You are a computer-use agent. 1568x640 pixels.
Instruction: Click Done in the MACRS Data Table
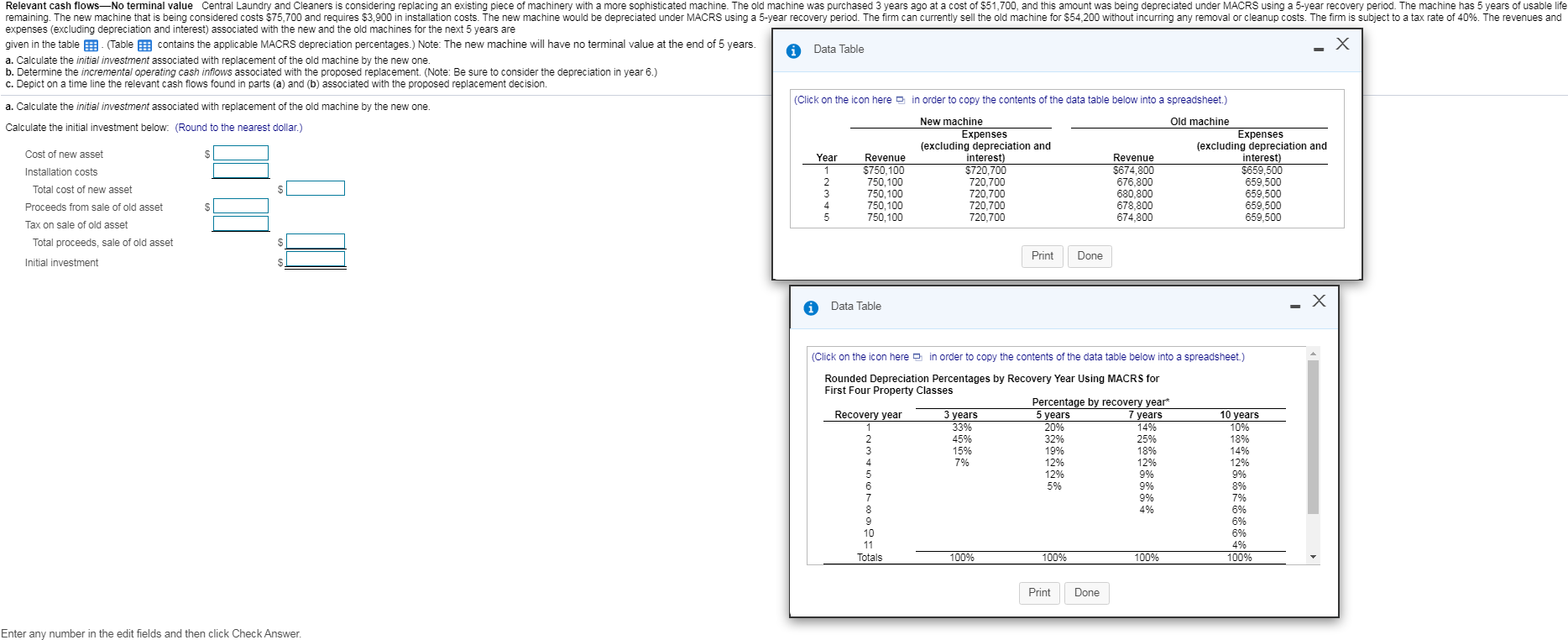(1086, 593)
